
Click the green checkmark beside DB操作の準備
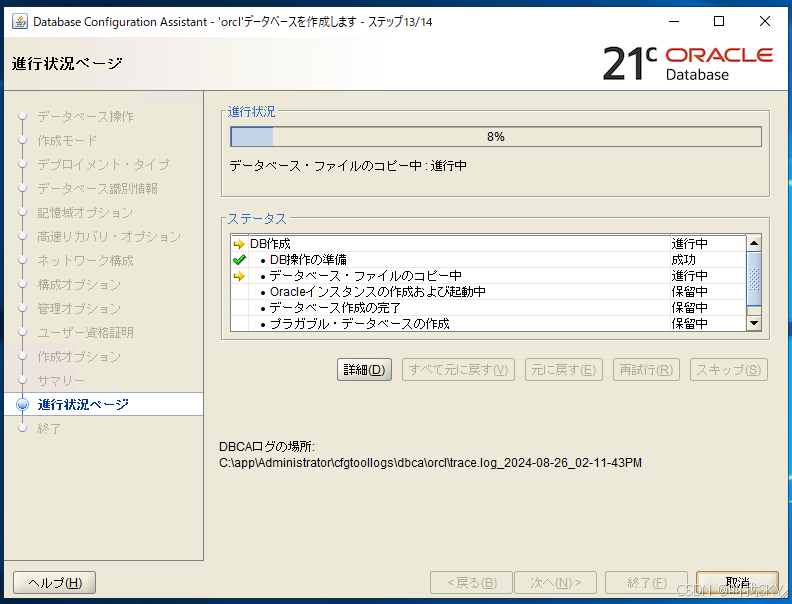coord(239,260)
